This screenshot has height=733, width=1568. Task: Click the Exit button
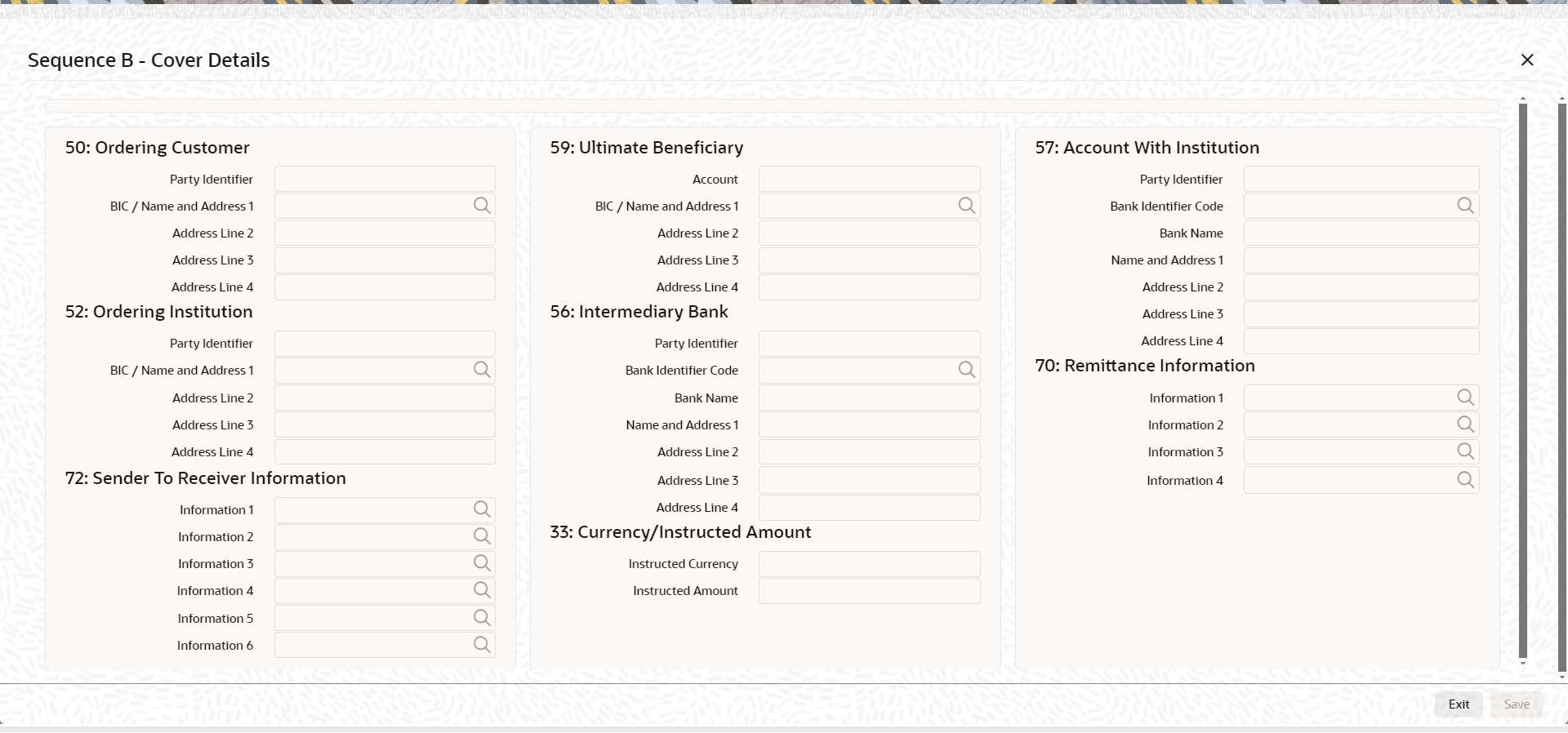(x=1459, y=704)
